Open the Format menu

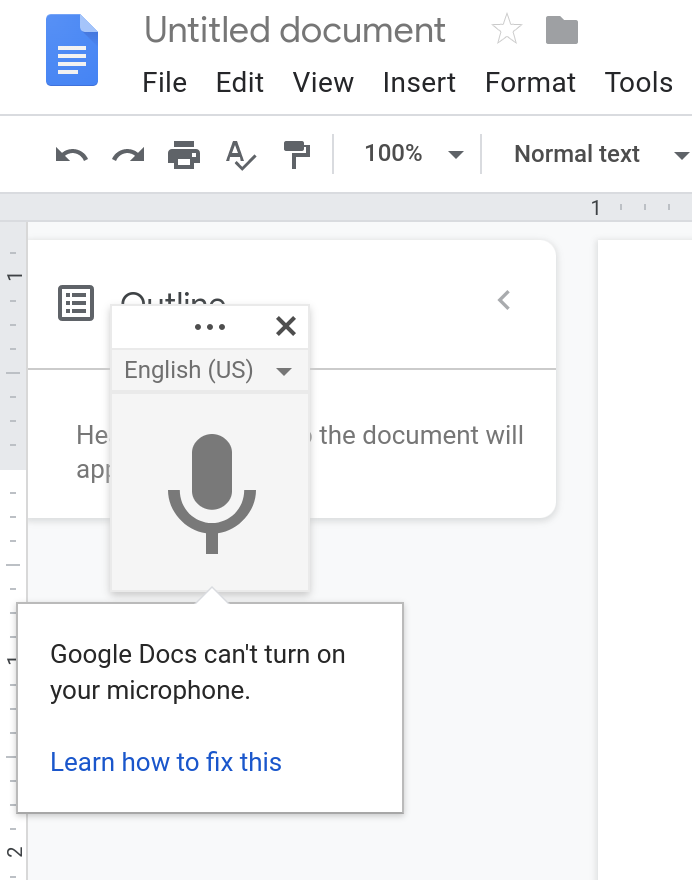tap(530, 83)
